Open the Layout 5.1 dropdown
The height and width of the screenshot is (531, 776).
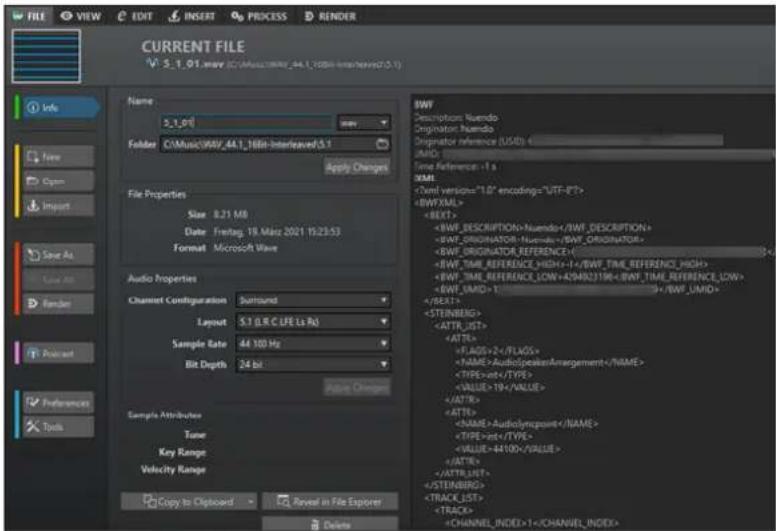click(313, 322)
